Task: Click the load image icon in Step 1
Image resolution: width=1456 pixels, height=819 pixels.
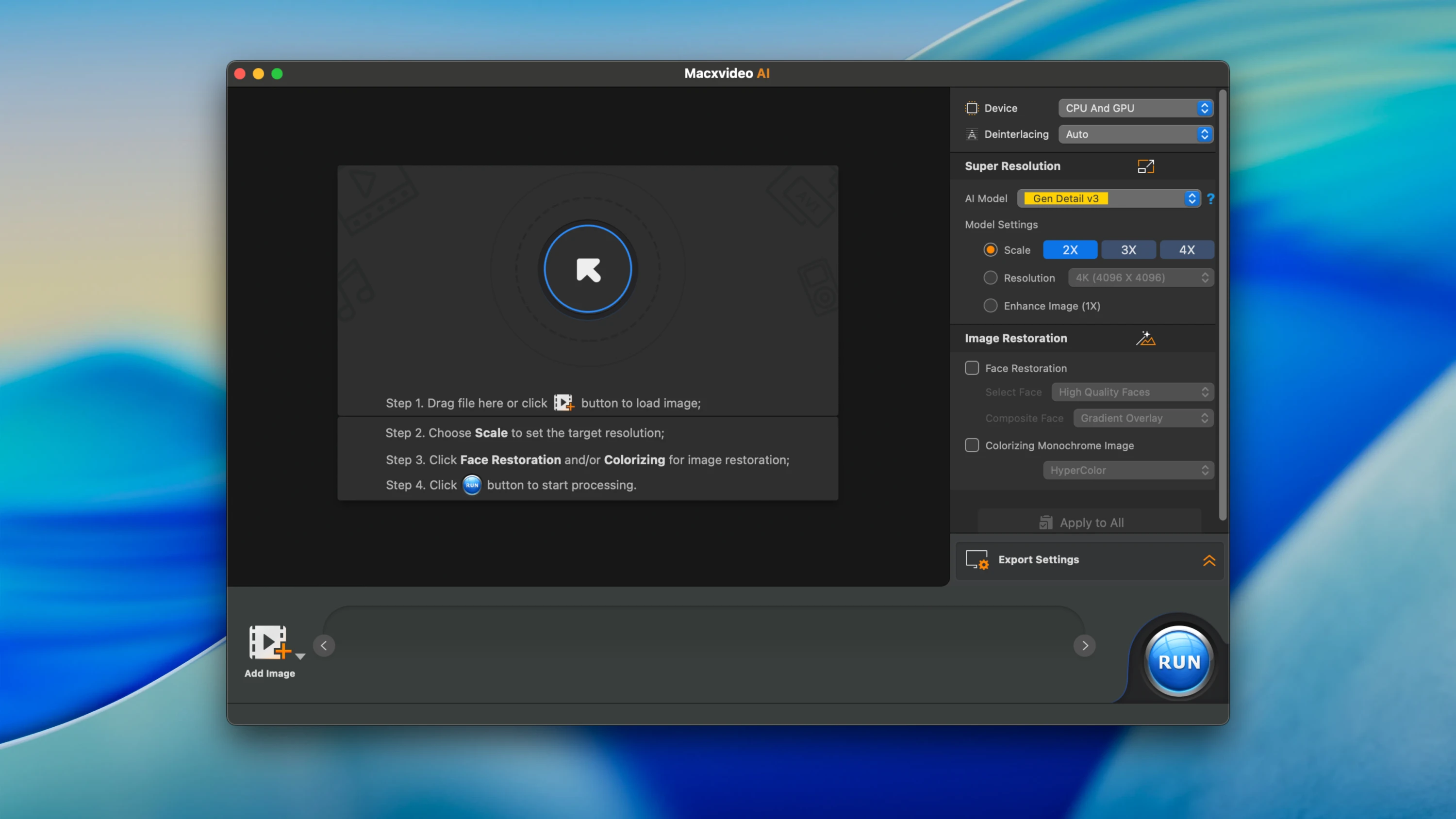Action: coord(564,402)
